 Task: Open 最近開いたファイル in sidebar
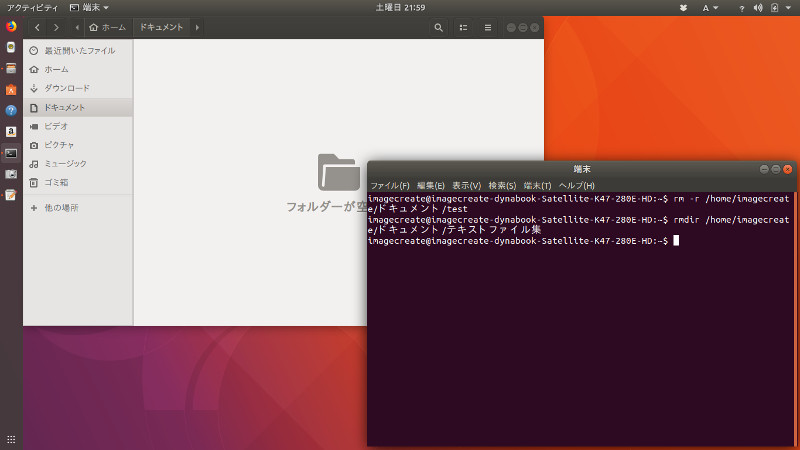pyautogui.click(x=78, y=51)
